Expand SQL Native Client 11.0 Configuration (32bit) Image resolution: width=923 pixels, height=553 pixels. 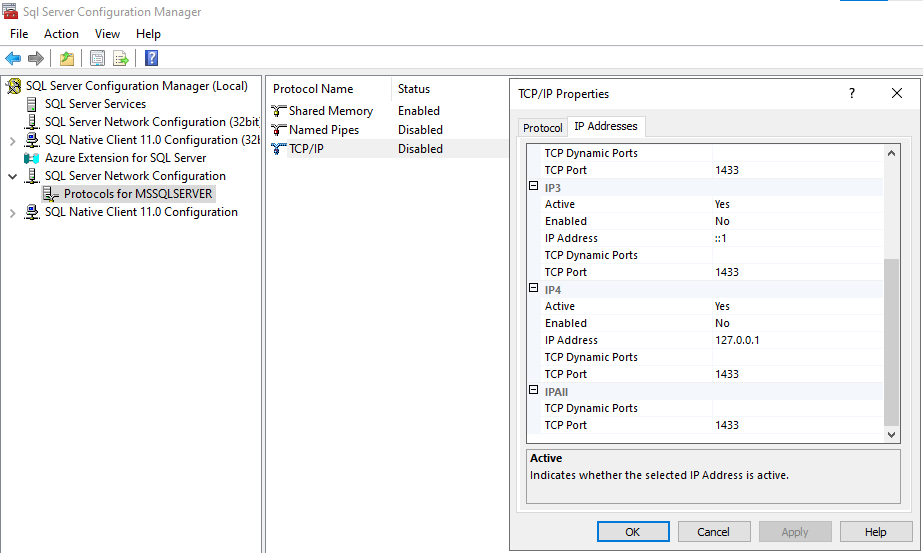click(12, 141)
